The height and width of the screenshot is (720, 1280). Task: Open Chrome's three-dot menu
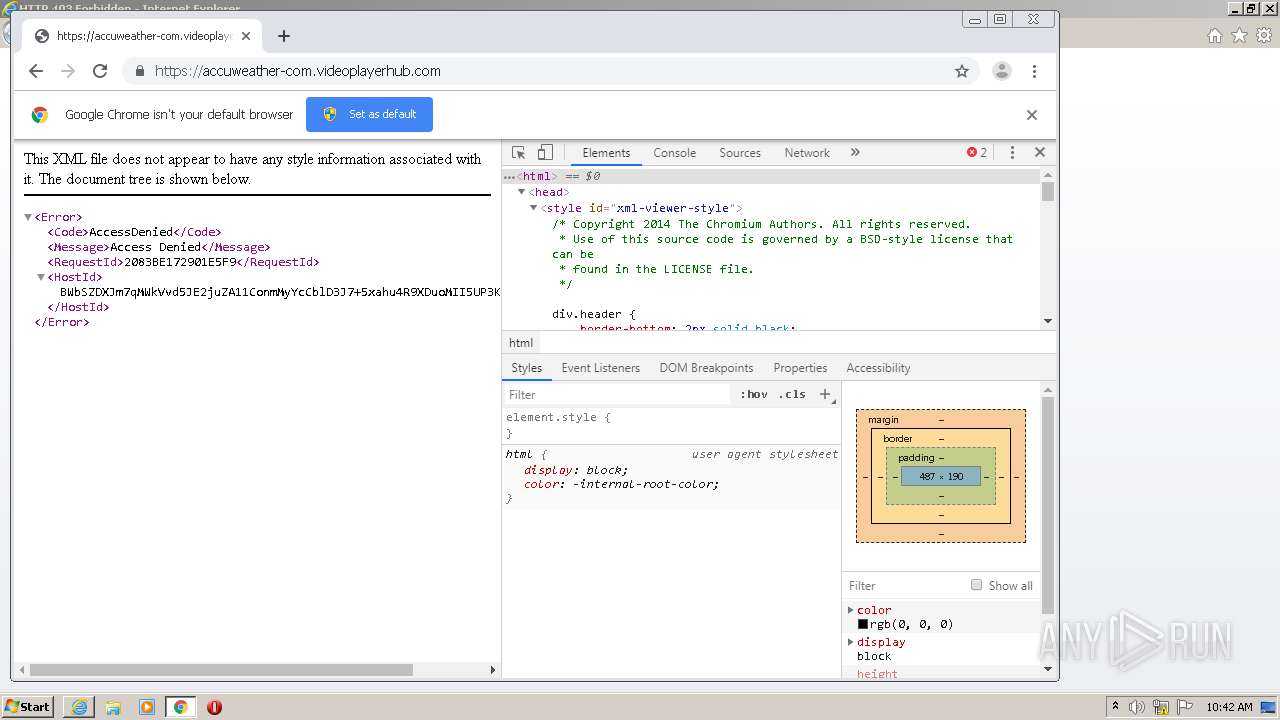point(1034,71)
